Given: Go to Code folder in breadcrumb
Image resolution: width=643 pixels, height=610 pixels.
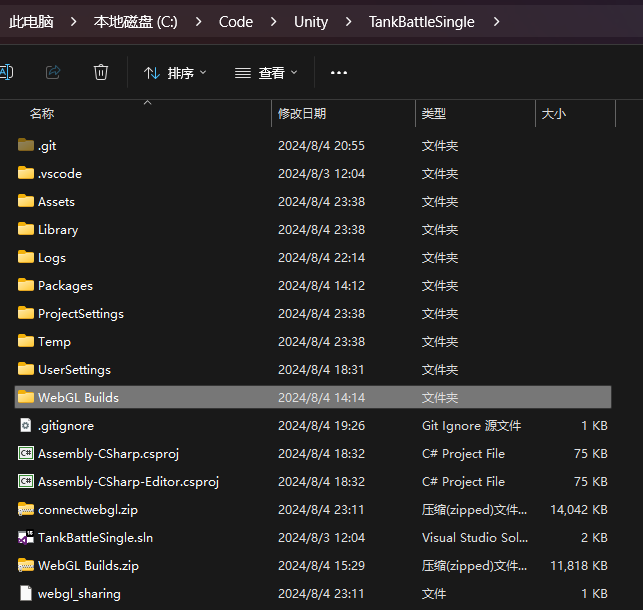Looking at the screenshot, I should point(236,22).
